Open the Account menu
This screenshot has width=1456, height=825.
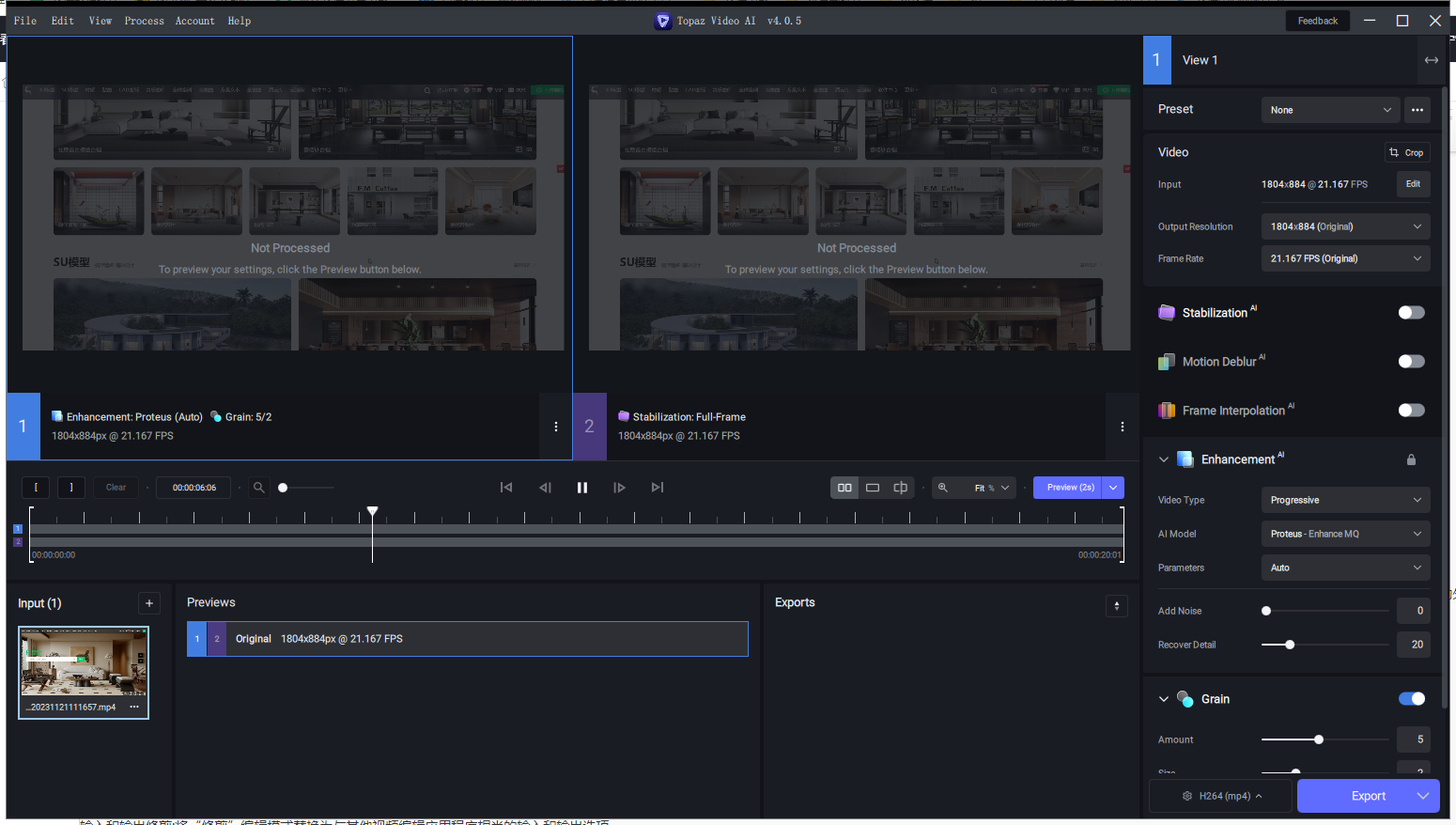pos(195,21)
